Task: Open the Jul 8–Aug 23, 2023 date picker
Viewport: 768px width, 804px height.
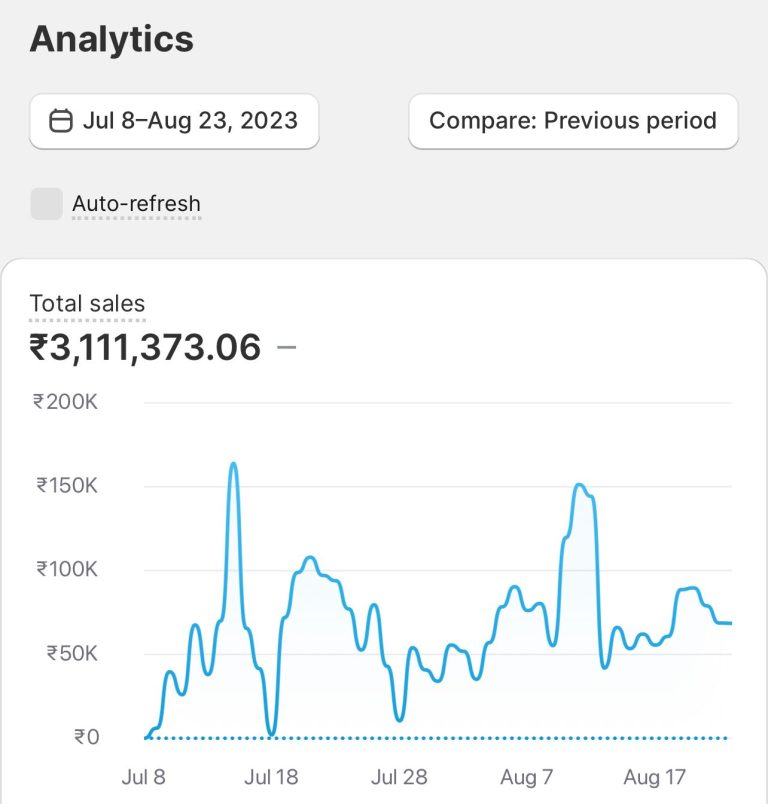Action: click(174, 121)
